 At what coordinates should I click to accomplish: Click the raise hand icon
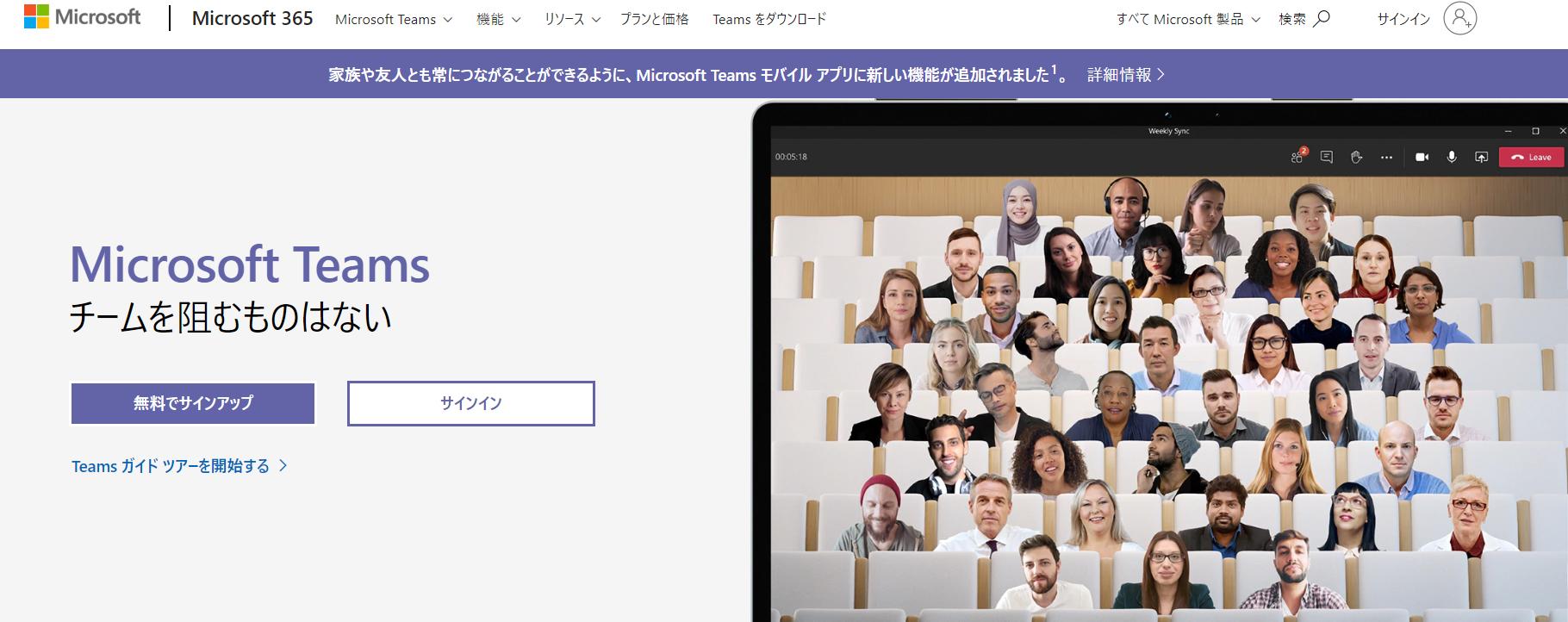pos(1356,157)
